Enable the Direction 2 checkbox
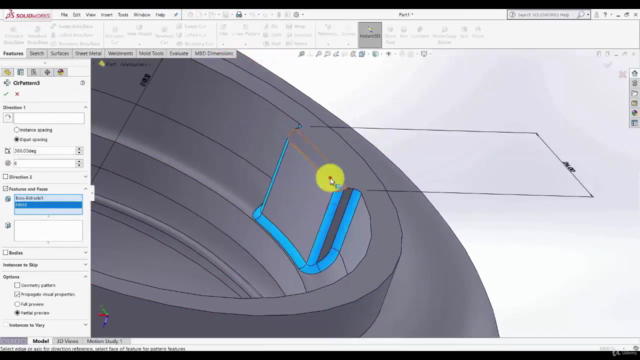Image resolution: width=640 pixels, height=360 pixels. (6, 177)
